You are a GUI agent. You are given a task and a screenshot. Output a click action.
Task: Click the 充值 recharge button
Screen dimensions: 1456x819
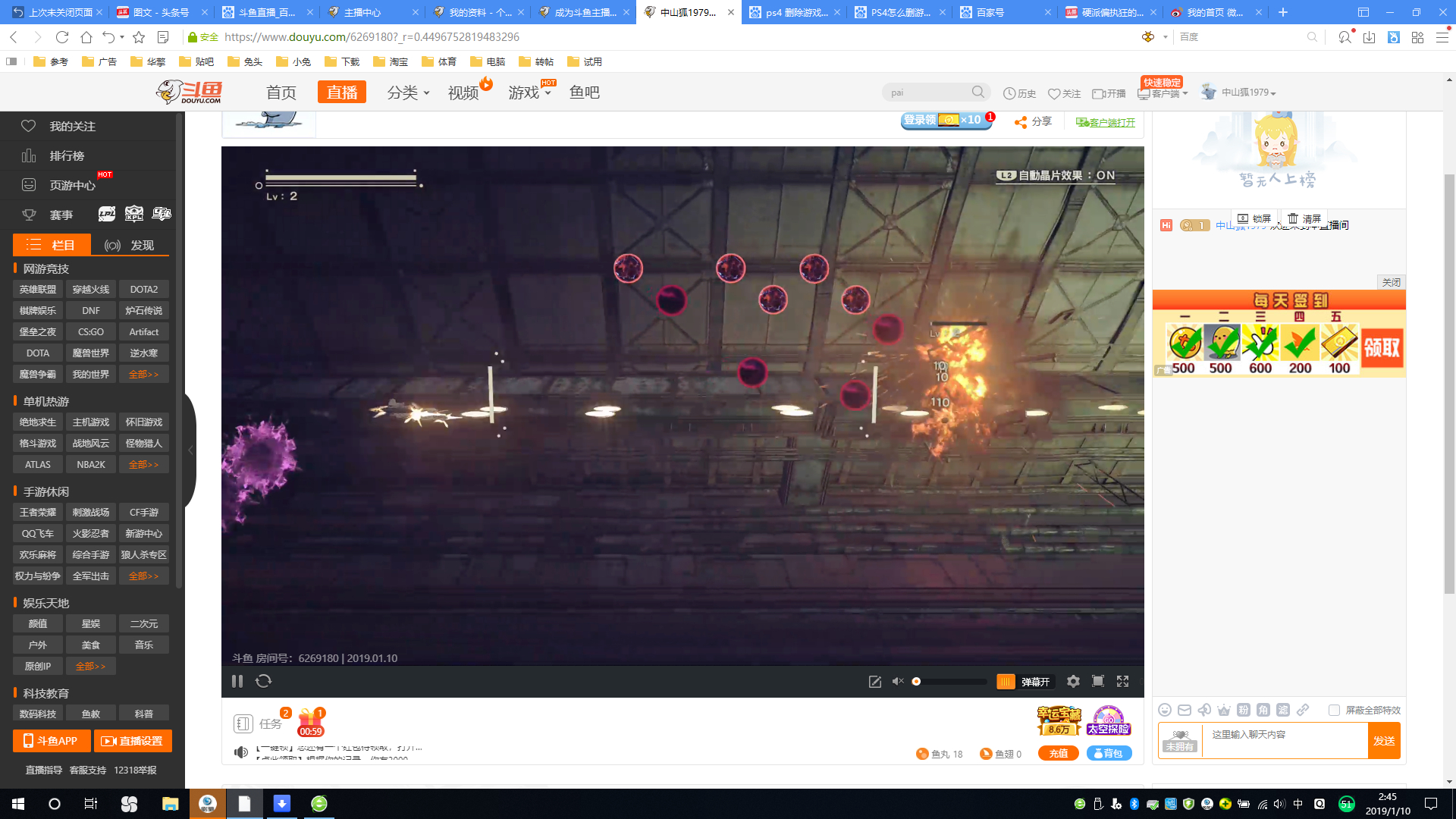1058,753
